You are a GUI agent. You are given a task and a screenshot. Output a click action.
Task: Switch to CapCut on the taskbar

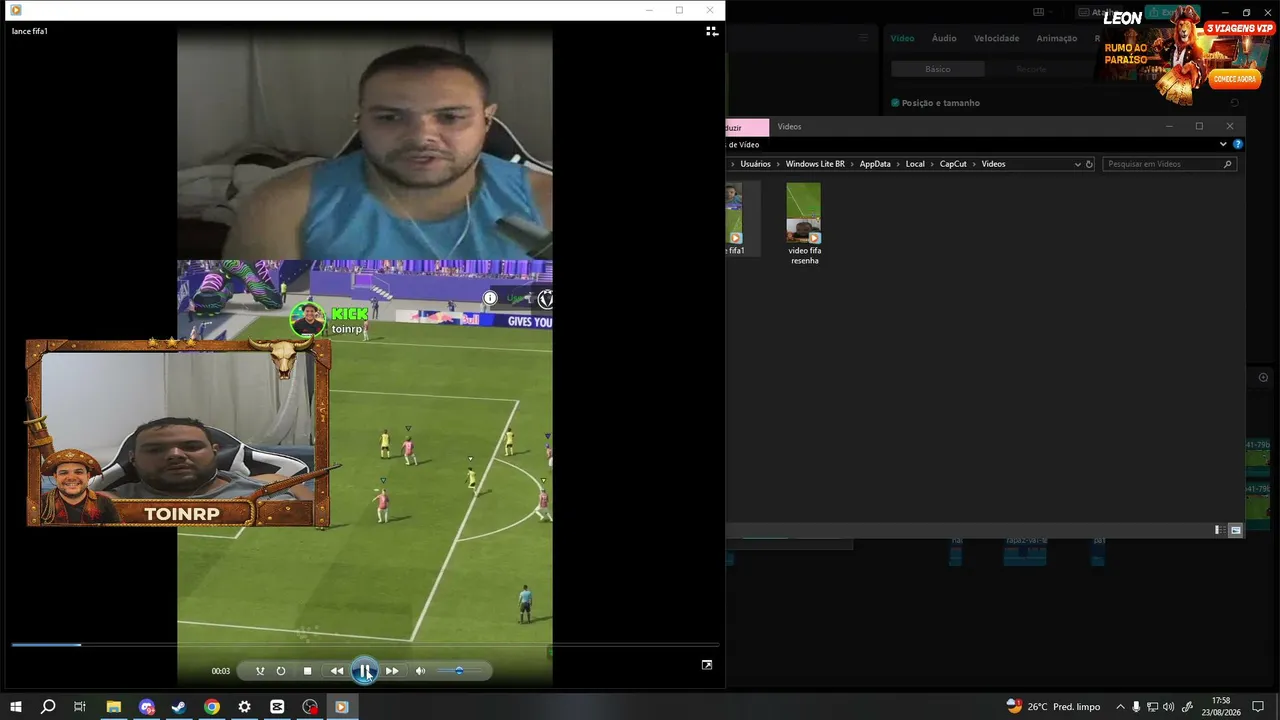[277, 707]
